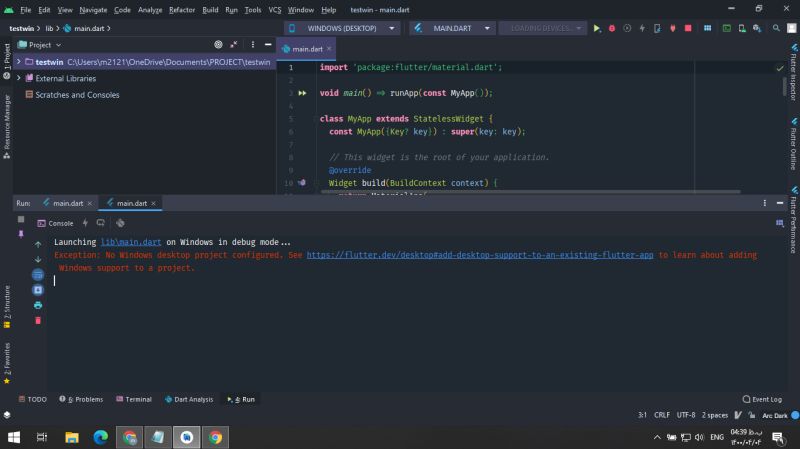Toggle soft-wrap in the console gutter

tap(38, 275)
